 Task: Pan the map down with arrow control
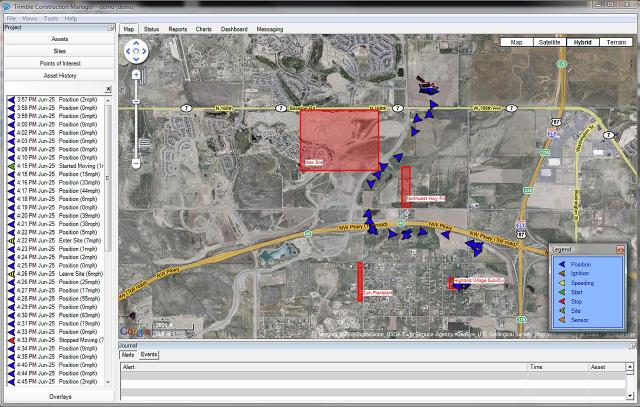136,60
